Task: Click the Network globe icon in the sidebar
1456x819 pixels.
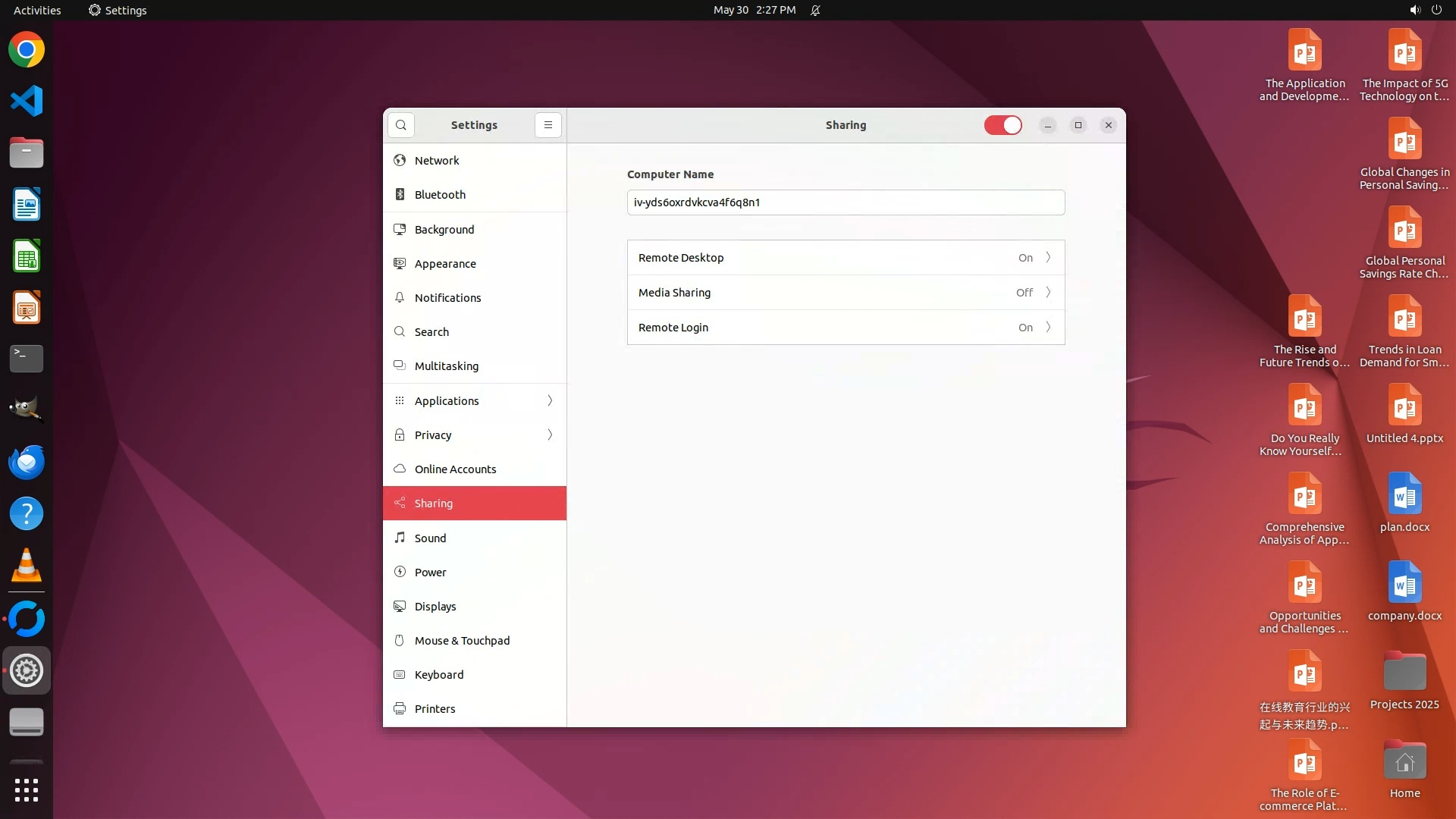Action: coord(400,161)
